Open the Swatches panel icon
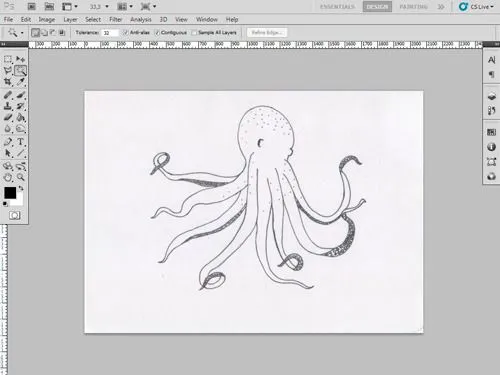Viewport: 500px width, 375px height. [491, 132]
